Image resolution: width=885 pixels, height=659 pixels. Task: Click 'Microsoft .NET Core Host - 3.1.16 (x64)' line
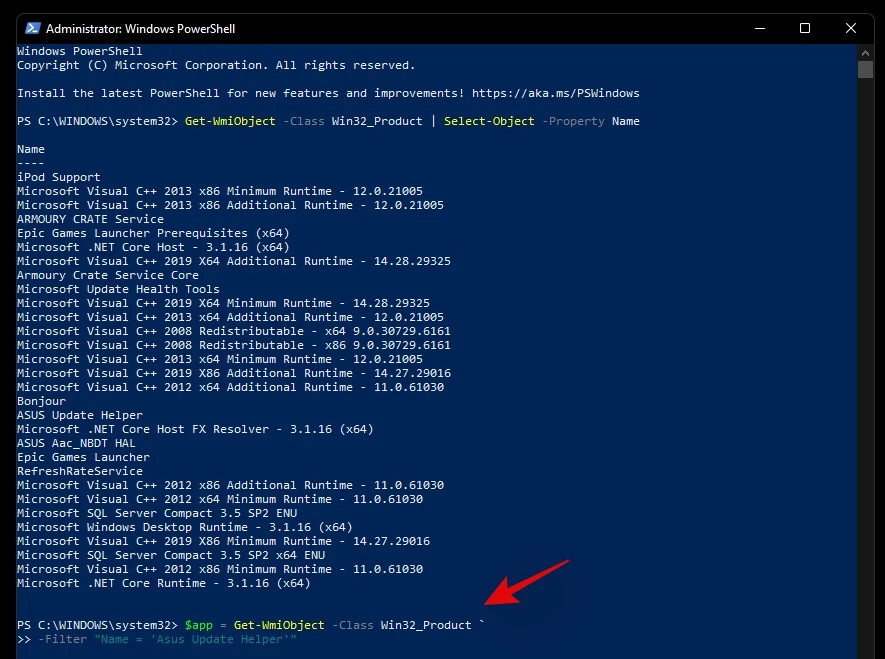pos(153,247)
